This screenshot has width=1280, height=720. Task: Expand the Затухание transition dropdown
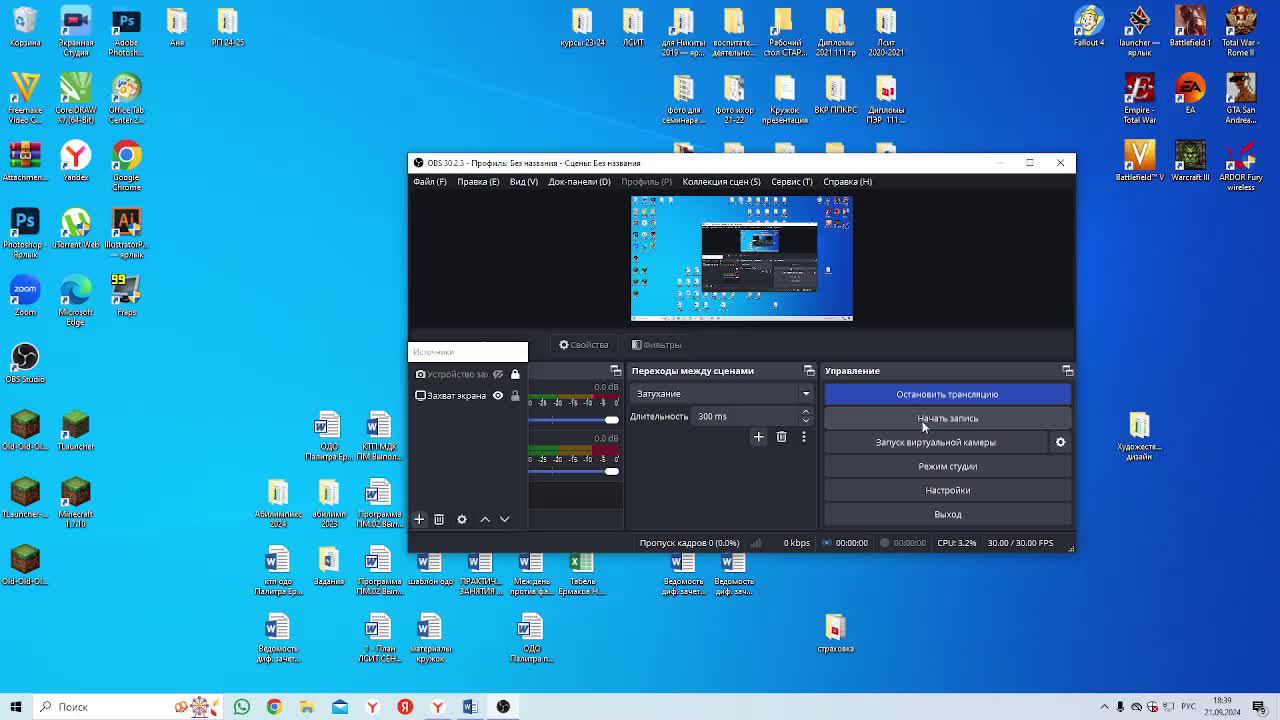pyautogui.click(x=805, y=394)
